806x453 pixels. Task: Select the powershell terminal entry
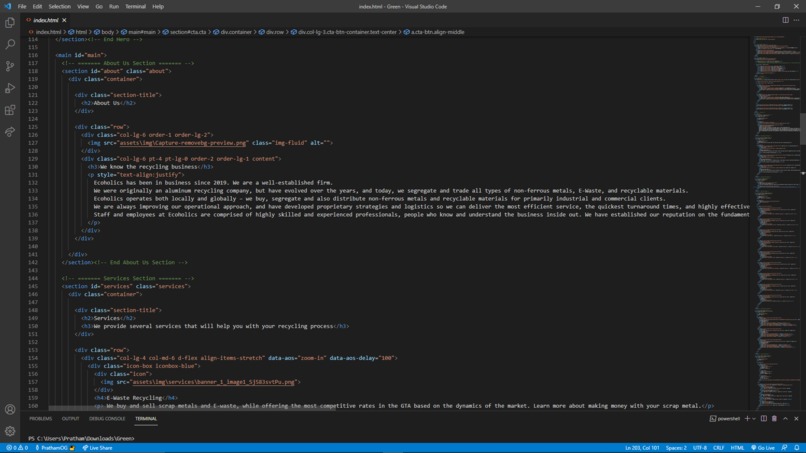[x=725, y=419]
